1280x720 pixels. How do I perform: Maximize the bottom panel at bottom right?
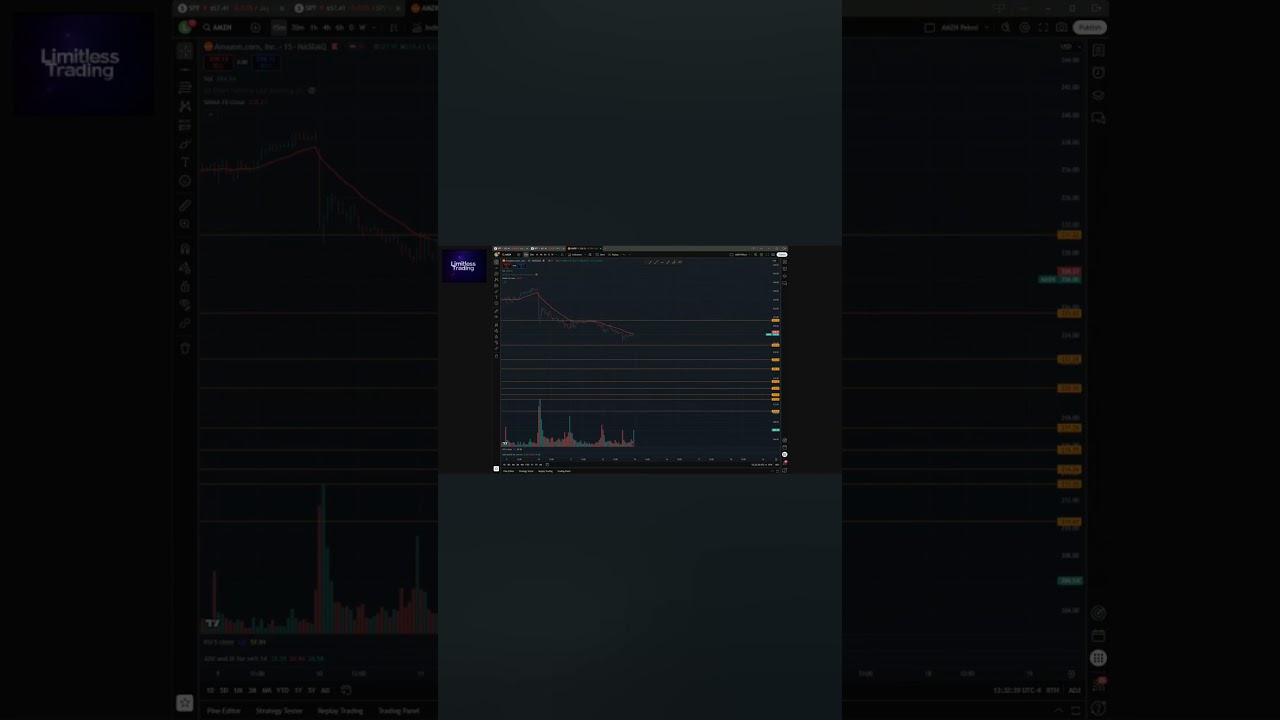1076,710
